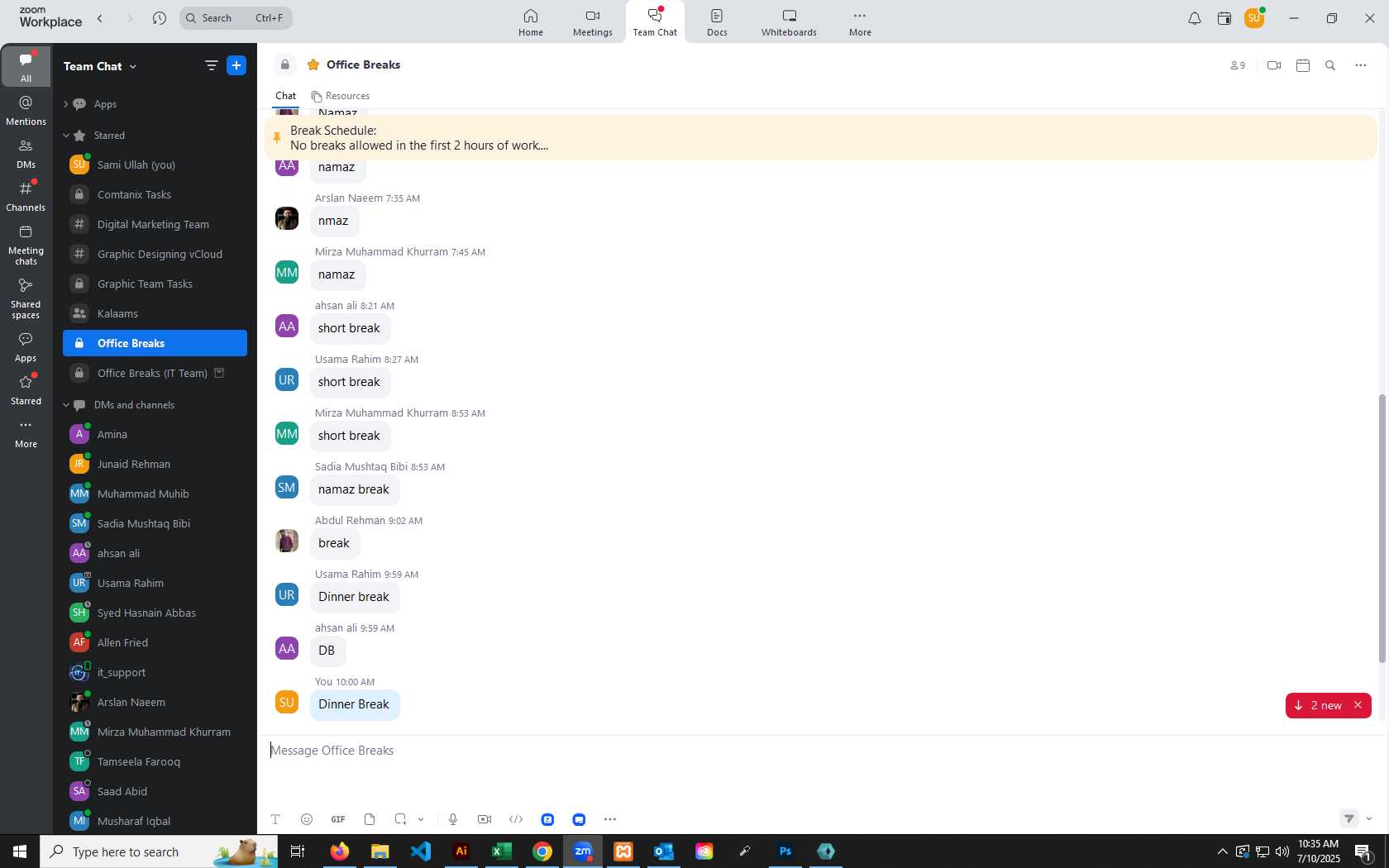This screenshot has width=1389, height=868.
Task: Click the blue new chat plus button
Action: coord(236,65)
